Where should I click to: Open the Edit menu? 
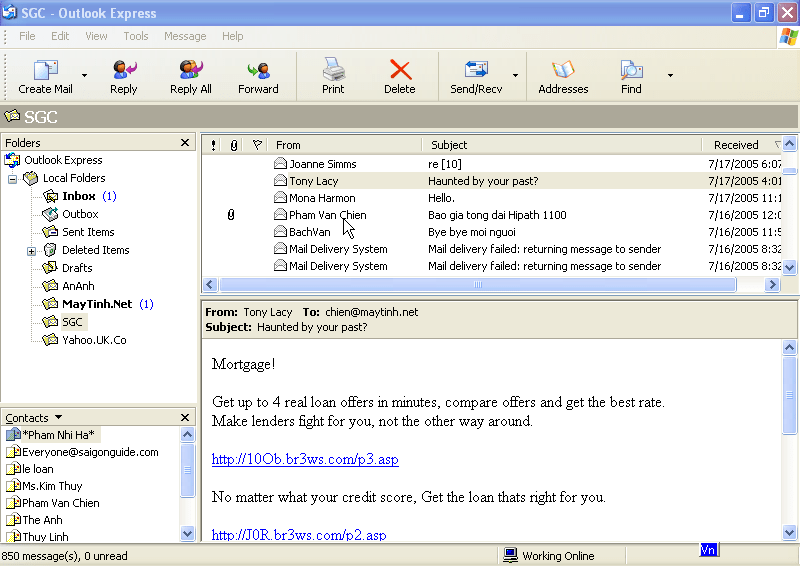pyautogui.click(x=60, y=36)
